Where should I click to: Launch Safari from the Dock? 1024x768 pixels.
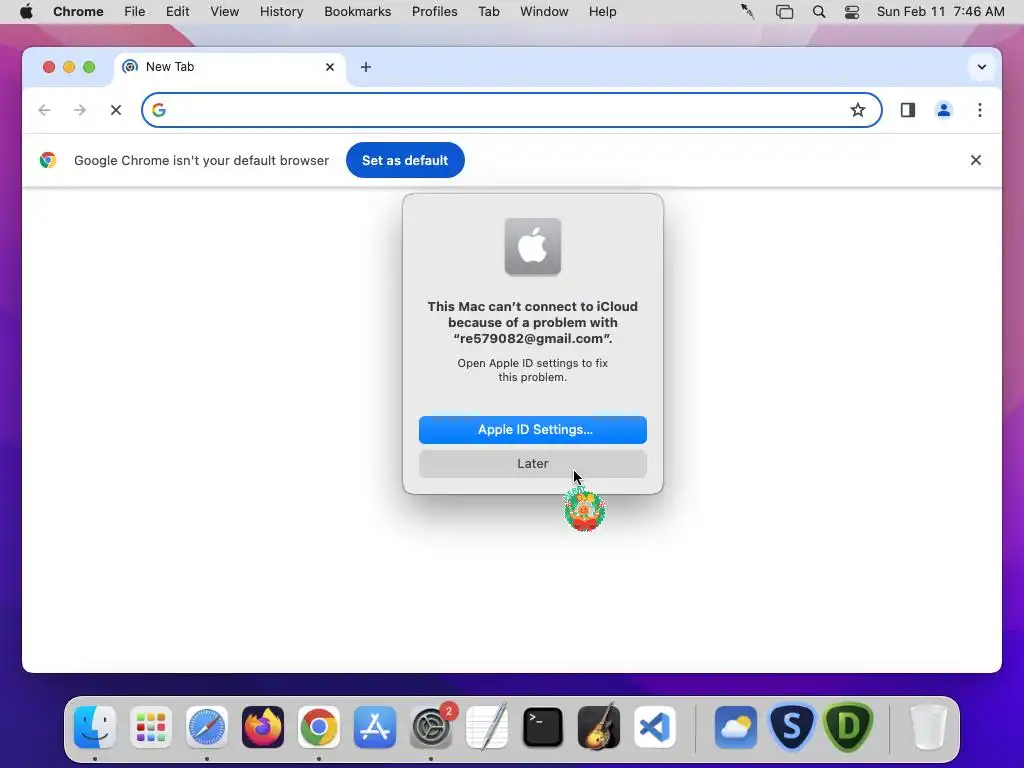point(207,727)
